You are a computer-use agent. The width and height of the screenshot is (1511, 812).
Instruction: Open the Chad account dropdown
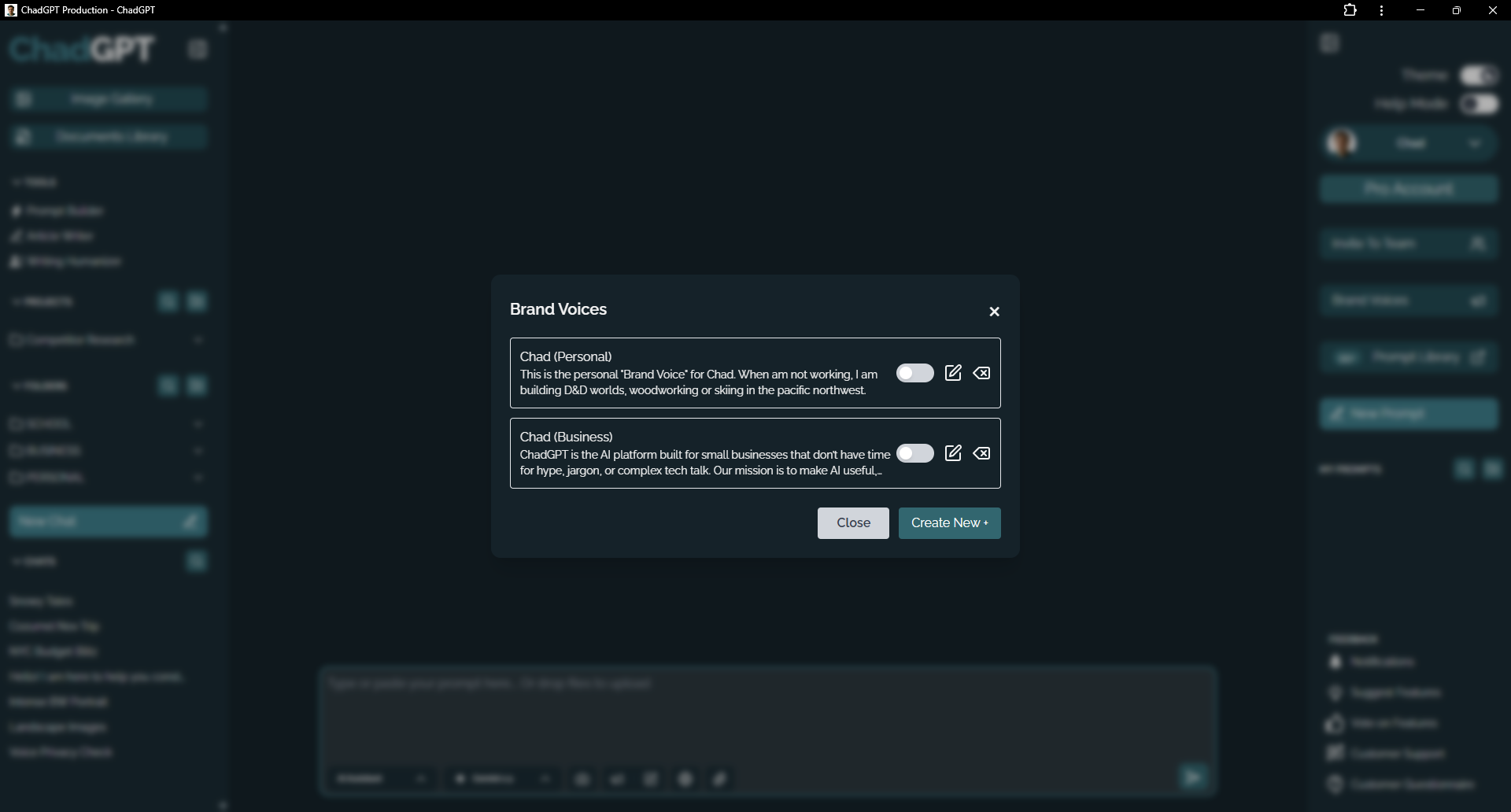[1475, 142]
